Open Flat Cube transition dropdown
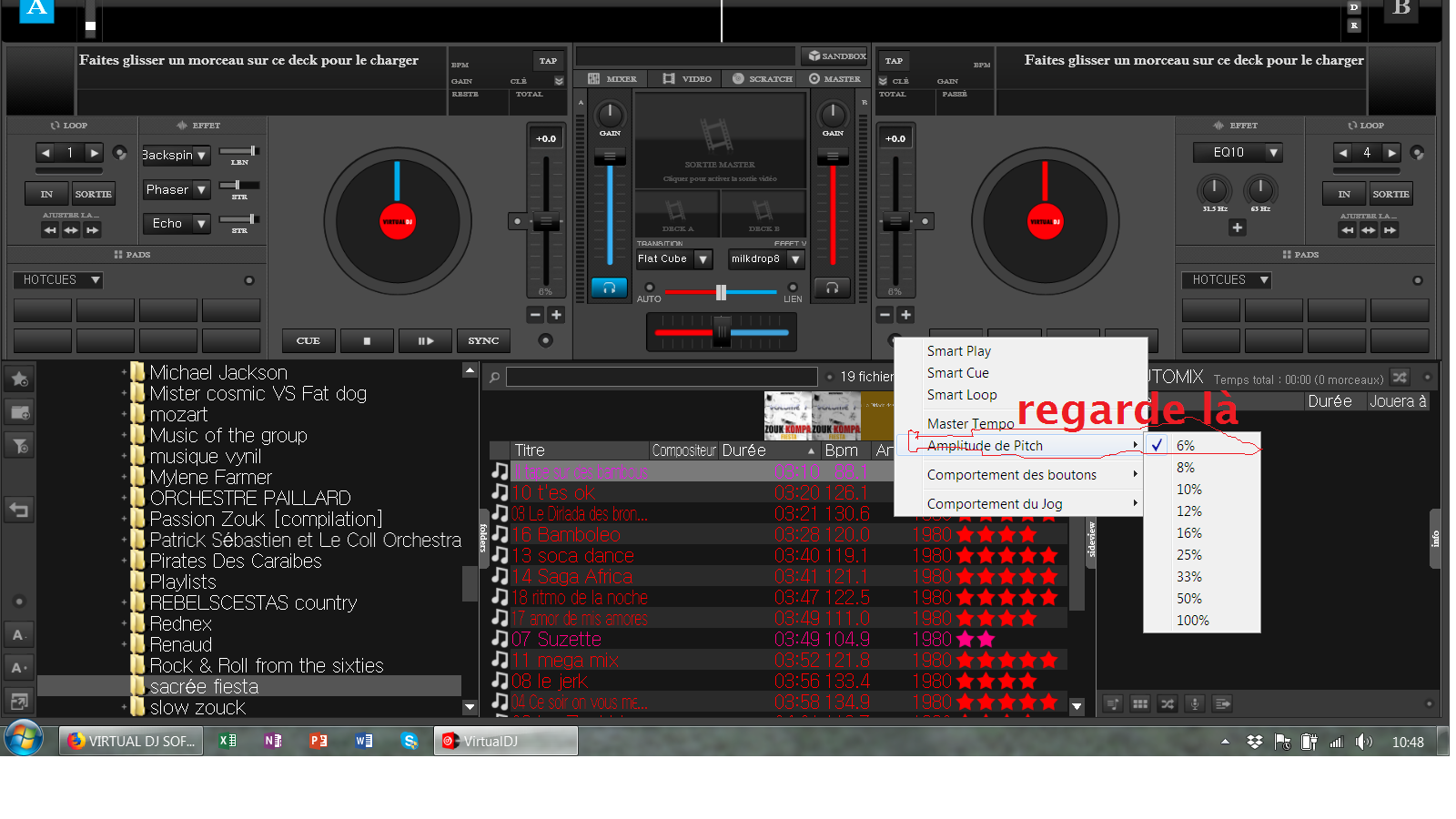 pos(703,259)
